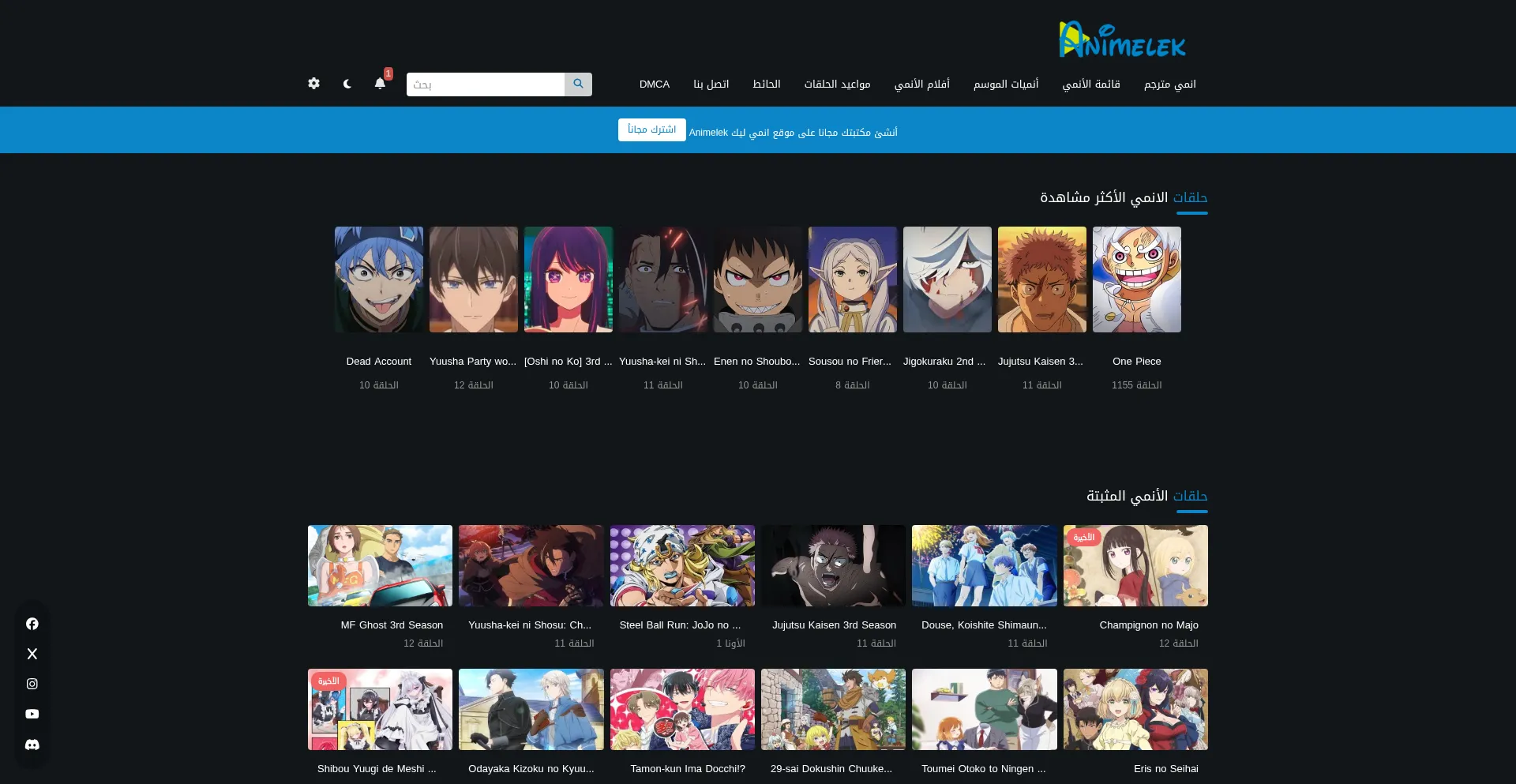The image size is (1516, 784).
Task: Toggle dark mode moon icon
Action: tap(347, 84)
